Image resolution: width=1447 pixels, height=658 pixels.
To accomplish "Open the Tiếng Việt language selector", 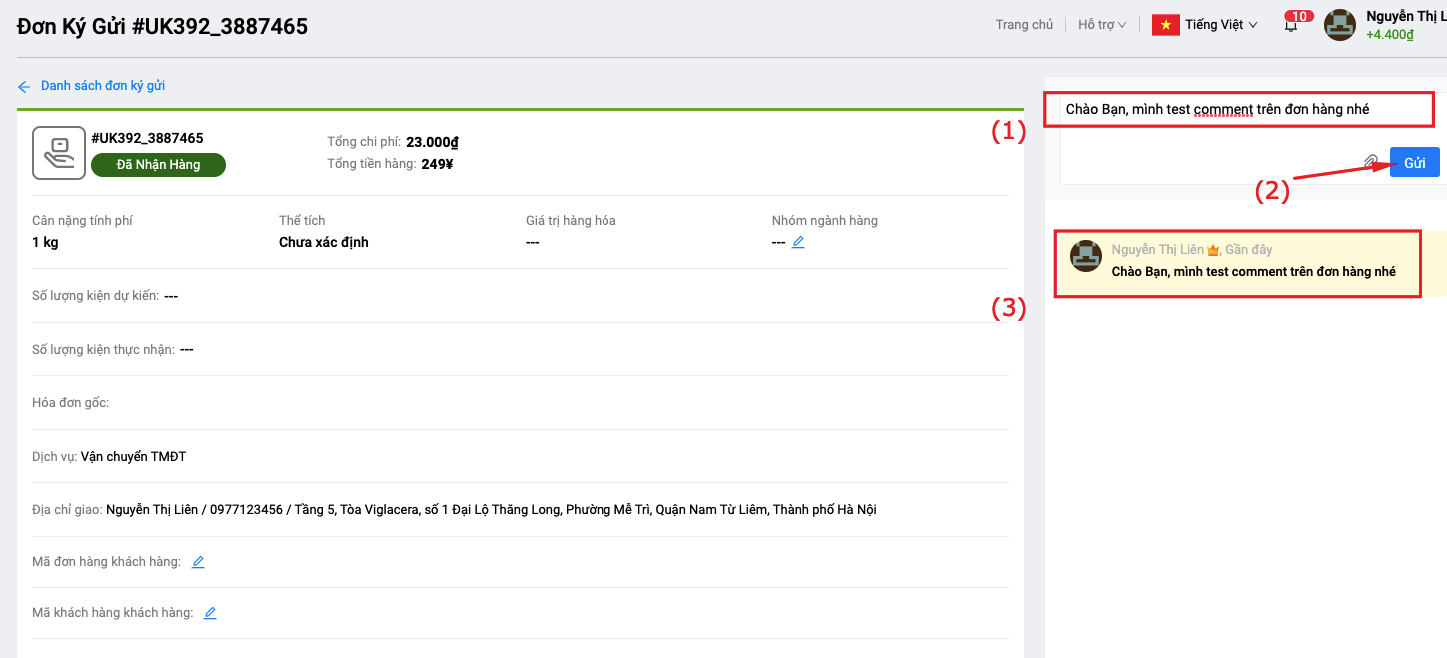I will tap(1220, 25).
